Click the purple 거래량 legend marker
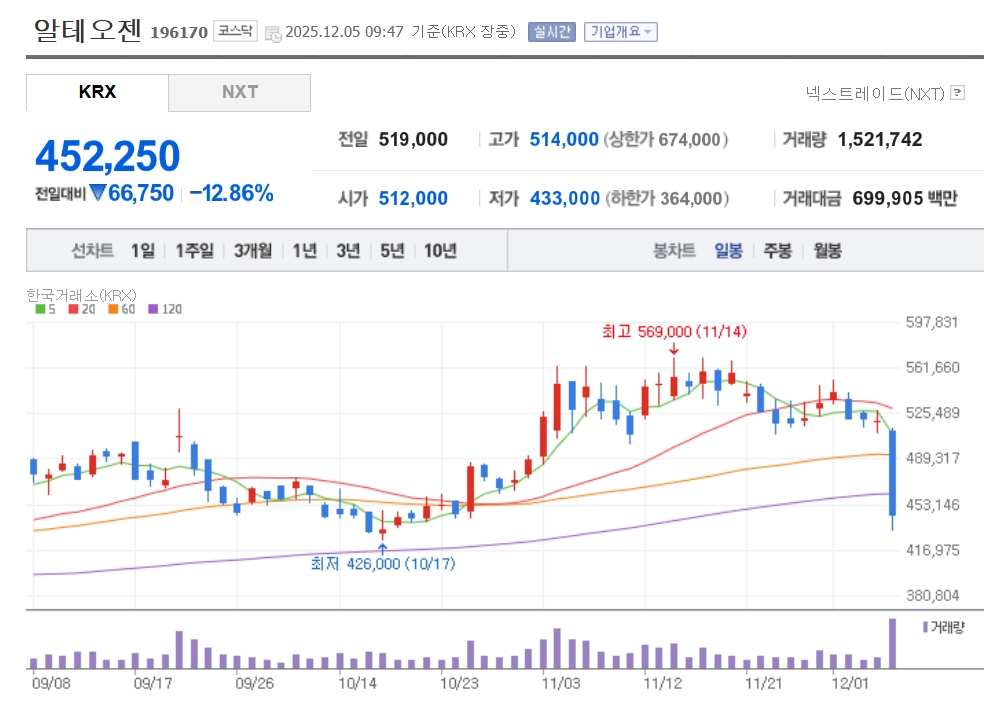 [924, 627]
